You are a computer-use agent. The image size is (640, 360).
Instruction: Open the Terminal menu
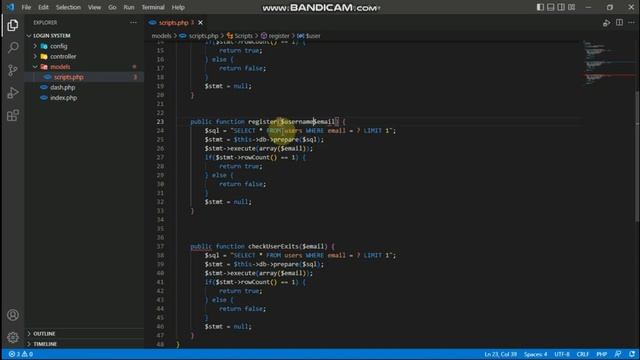pos(153,7)
